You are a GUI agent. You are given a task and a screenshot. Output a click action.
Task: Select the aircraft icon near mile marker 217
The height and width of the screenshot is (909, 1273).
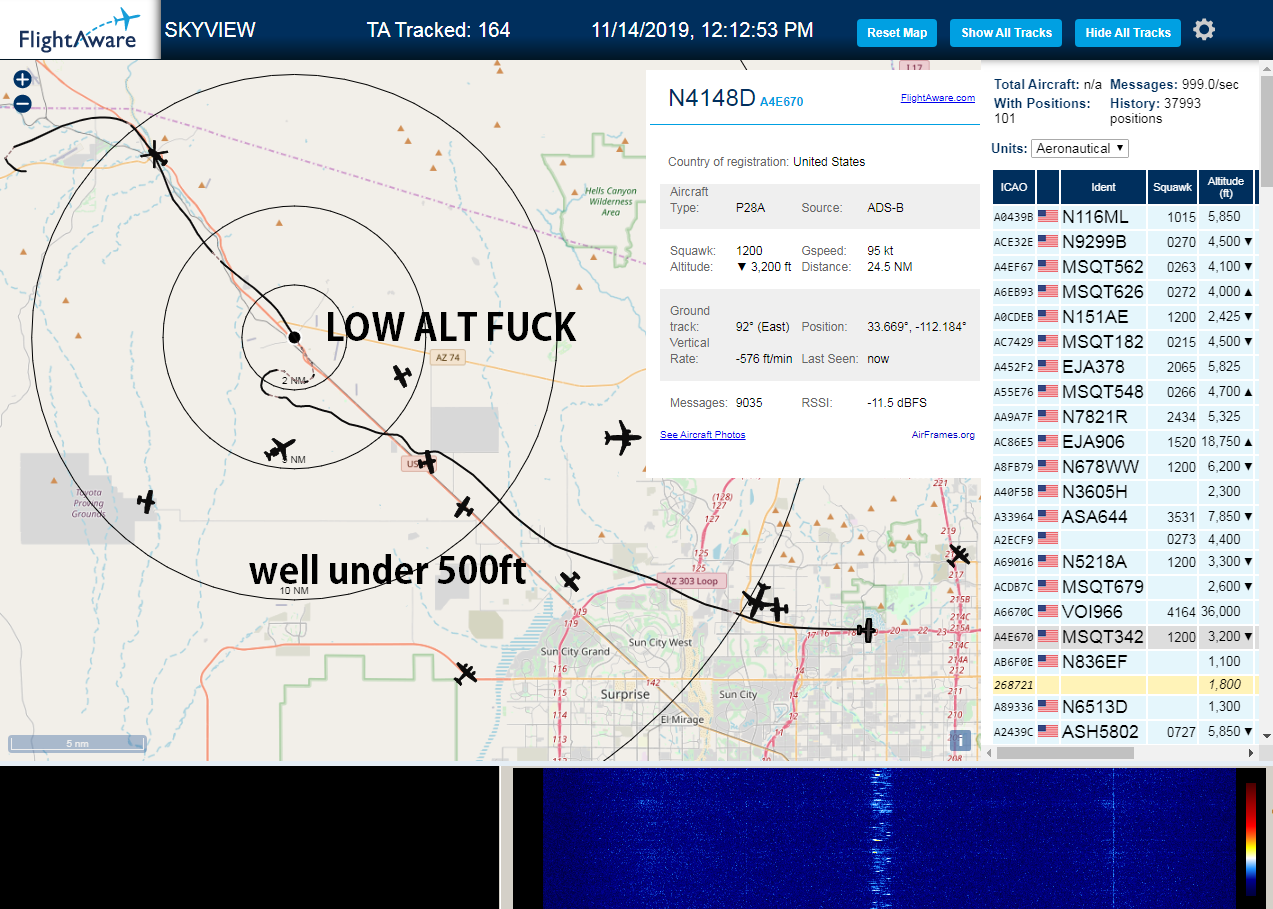959,554
